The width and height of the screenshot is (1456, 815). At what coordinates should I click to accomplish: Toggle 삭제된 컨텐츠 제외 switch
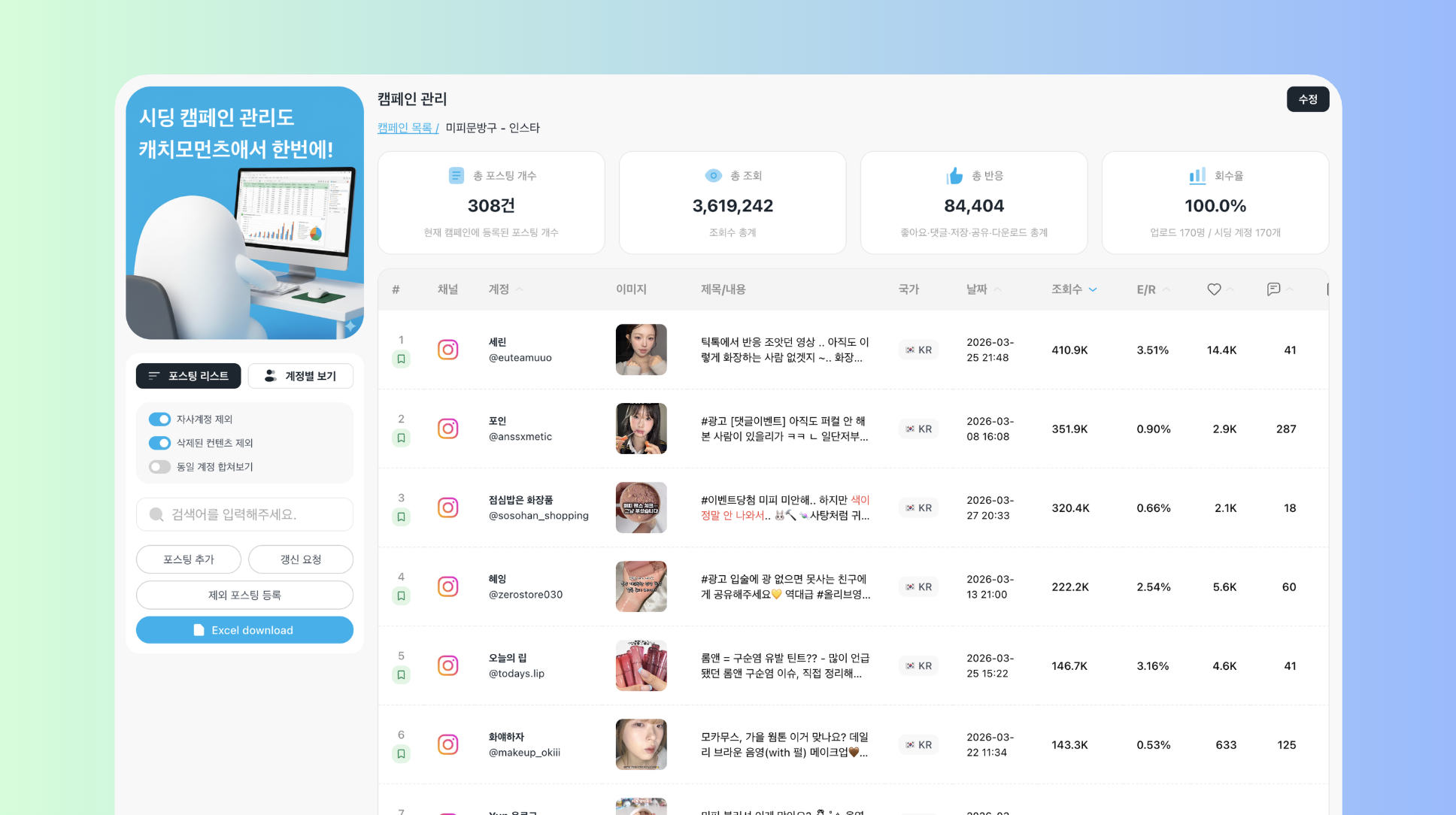(x=159, y=443)
